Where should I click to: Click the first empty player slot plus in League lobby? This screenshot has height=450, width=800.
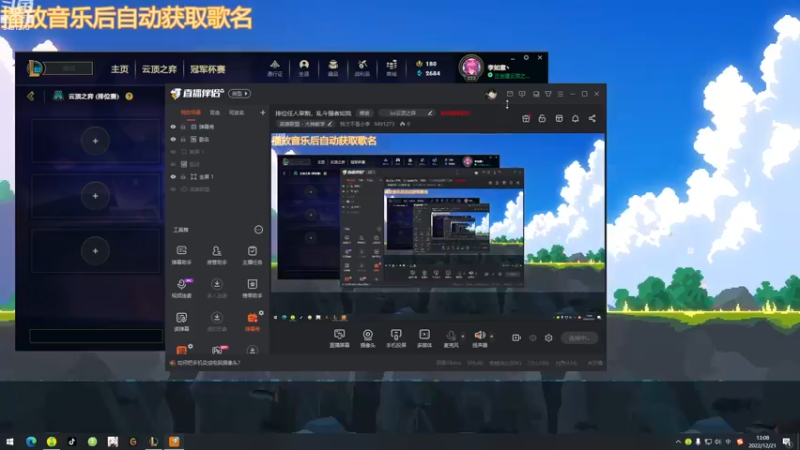click(95, 141)
